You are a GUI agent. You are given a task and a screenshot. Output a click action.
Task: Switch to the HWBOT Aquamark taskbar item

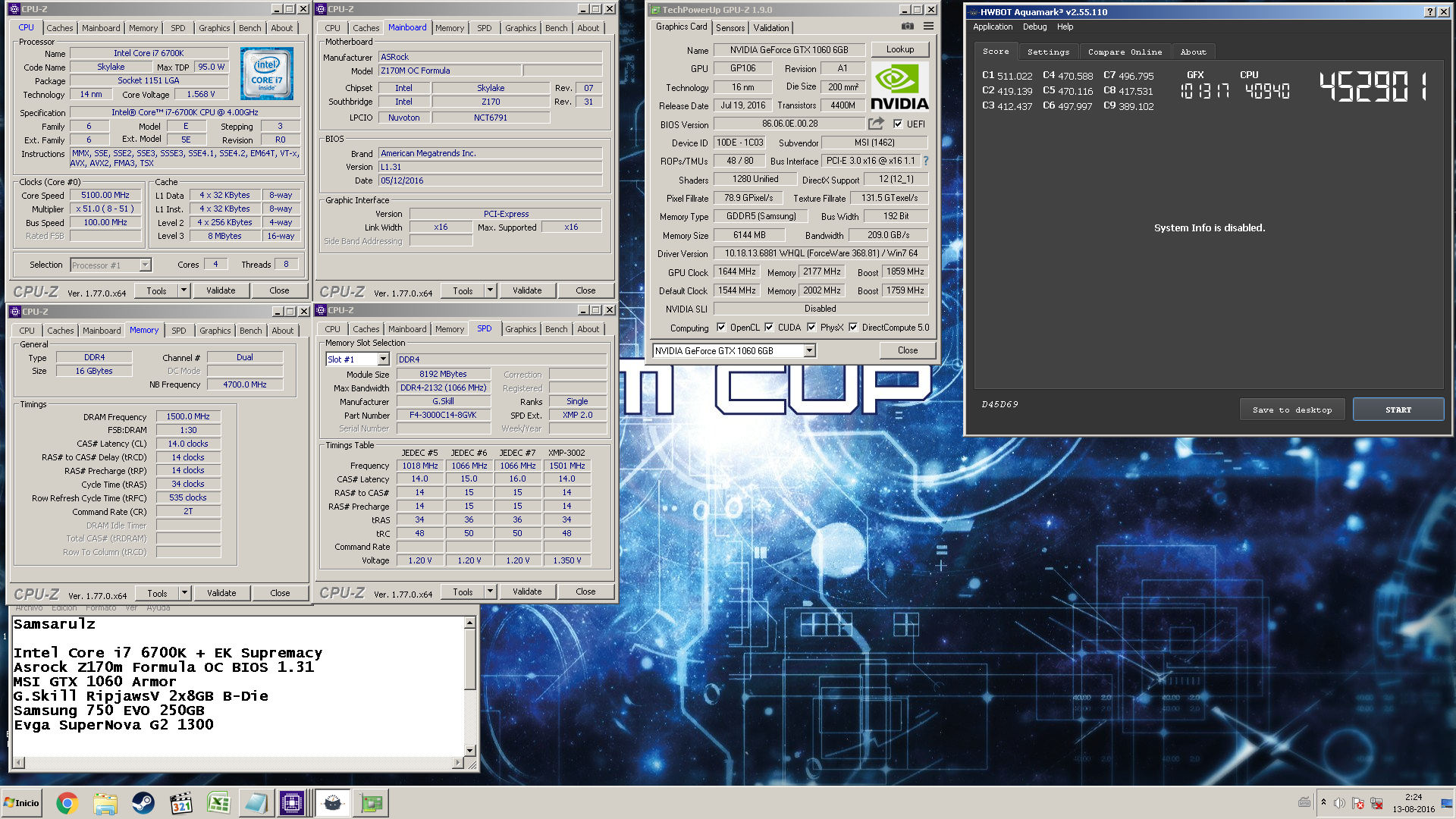(332, 803)
